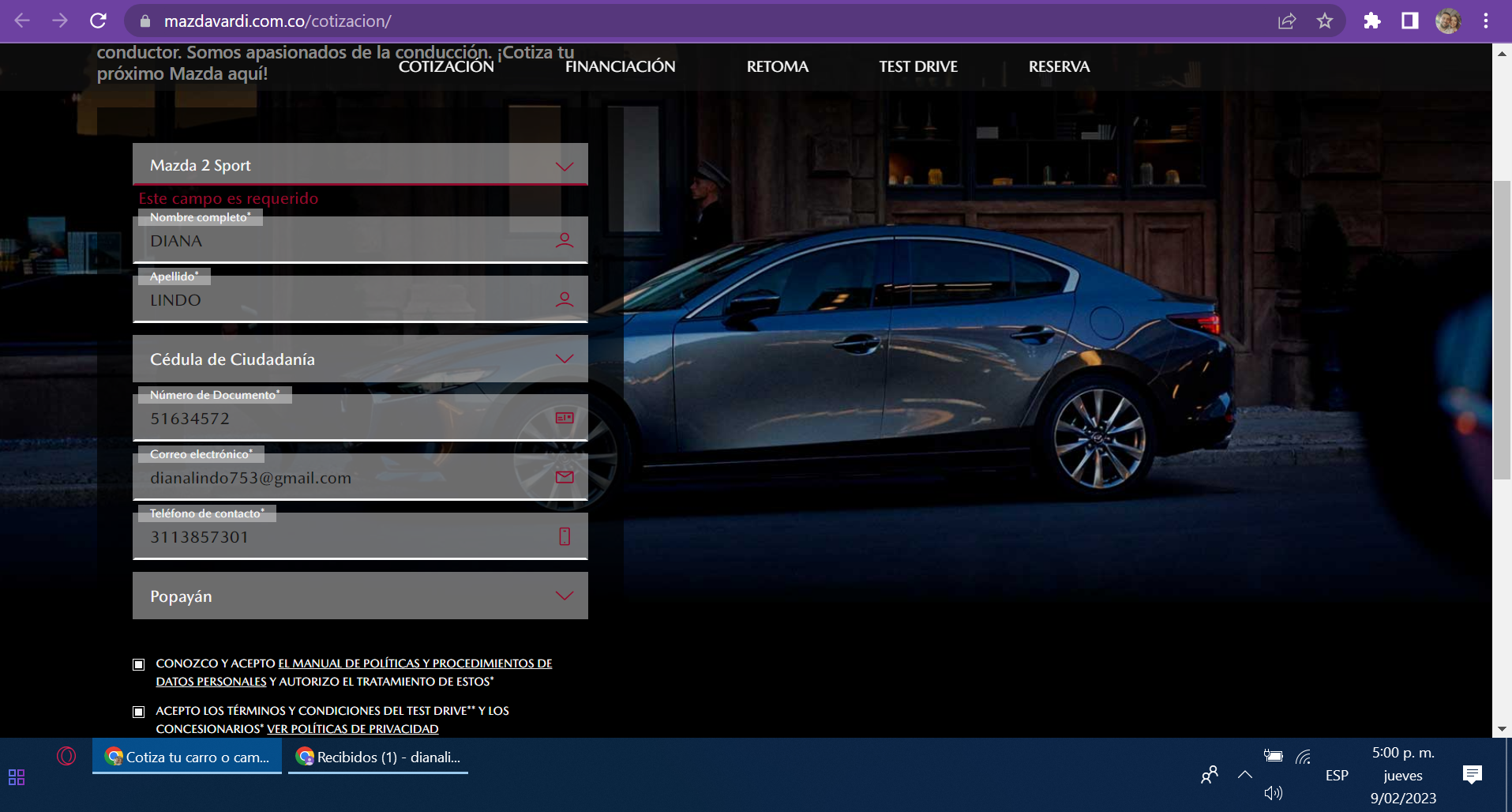Bookmark this page with star icon

pyautogui.click(x=1325, y=21)
